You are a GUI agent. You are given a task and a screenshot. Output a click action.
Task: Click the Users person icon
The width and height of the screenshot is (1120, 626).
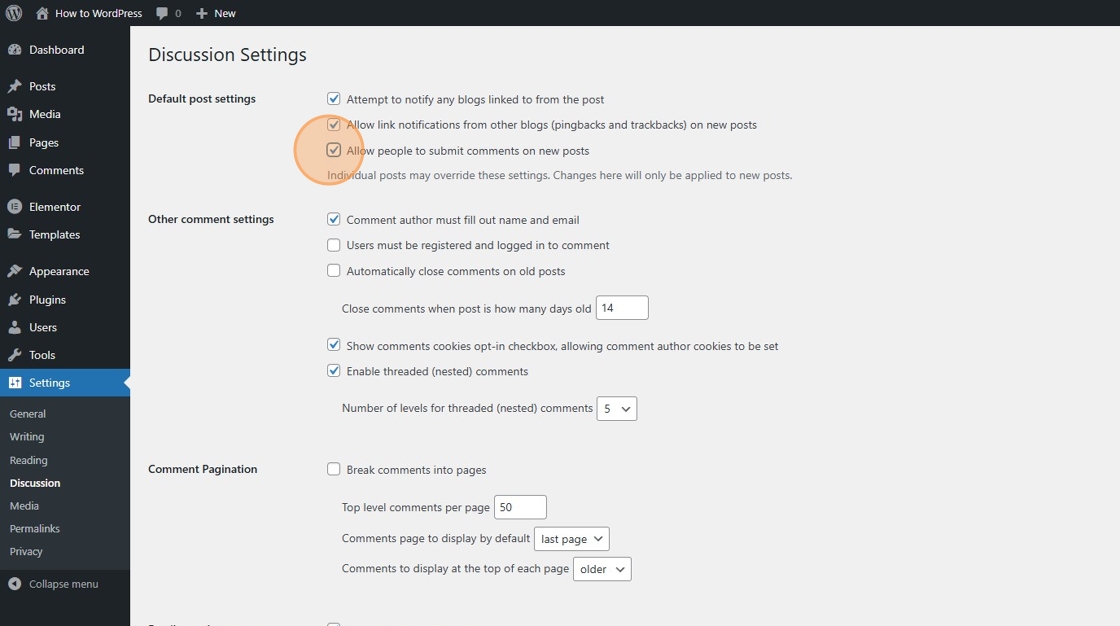[14, 327]
